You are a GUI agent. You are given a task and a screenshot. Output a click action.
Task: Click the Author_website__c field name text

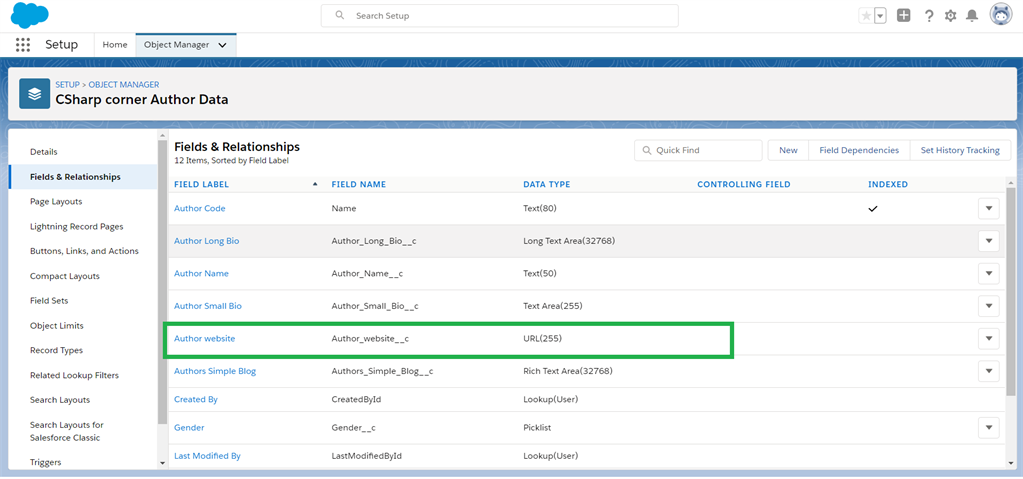(x=370, y=339)
